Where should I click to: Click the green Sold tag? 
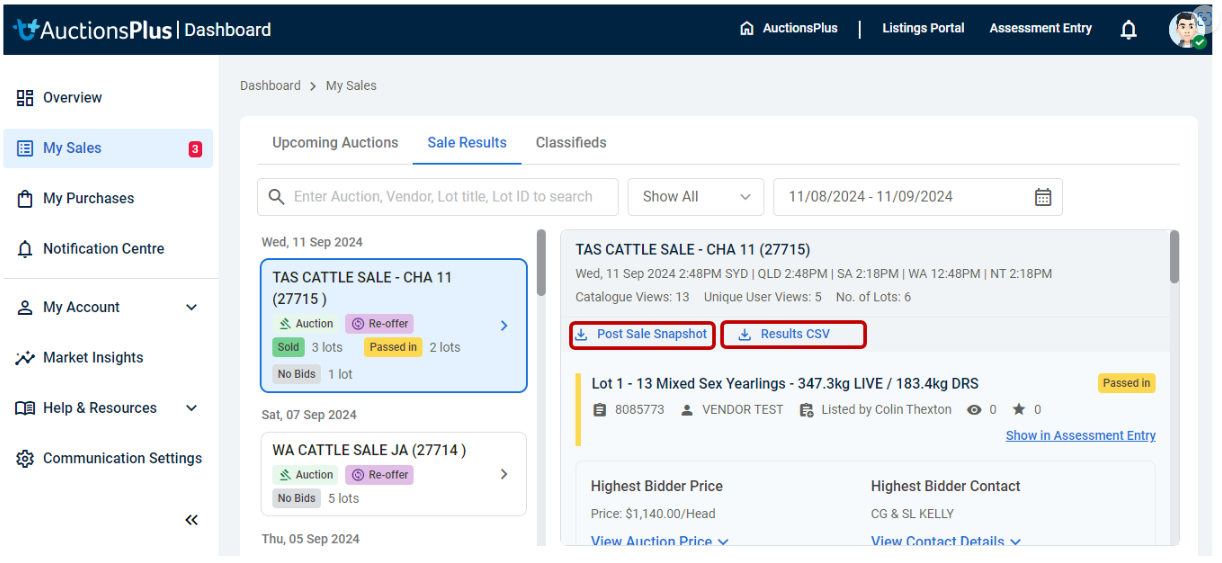(x=289, y=348)
